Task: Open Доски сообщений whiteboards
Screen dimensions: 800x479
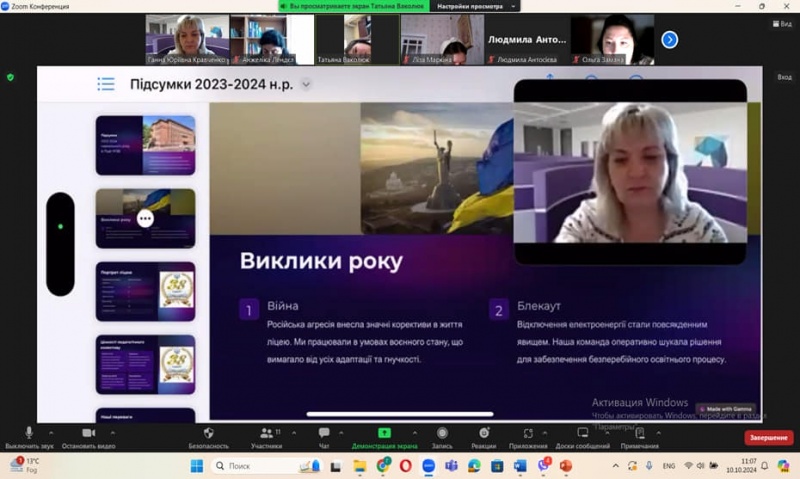Action: (x=583, y=436)
